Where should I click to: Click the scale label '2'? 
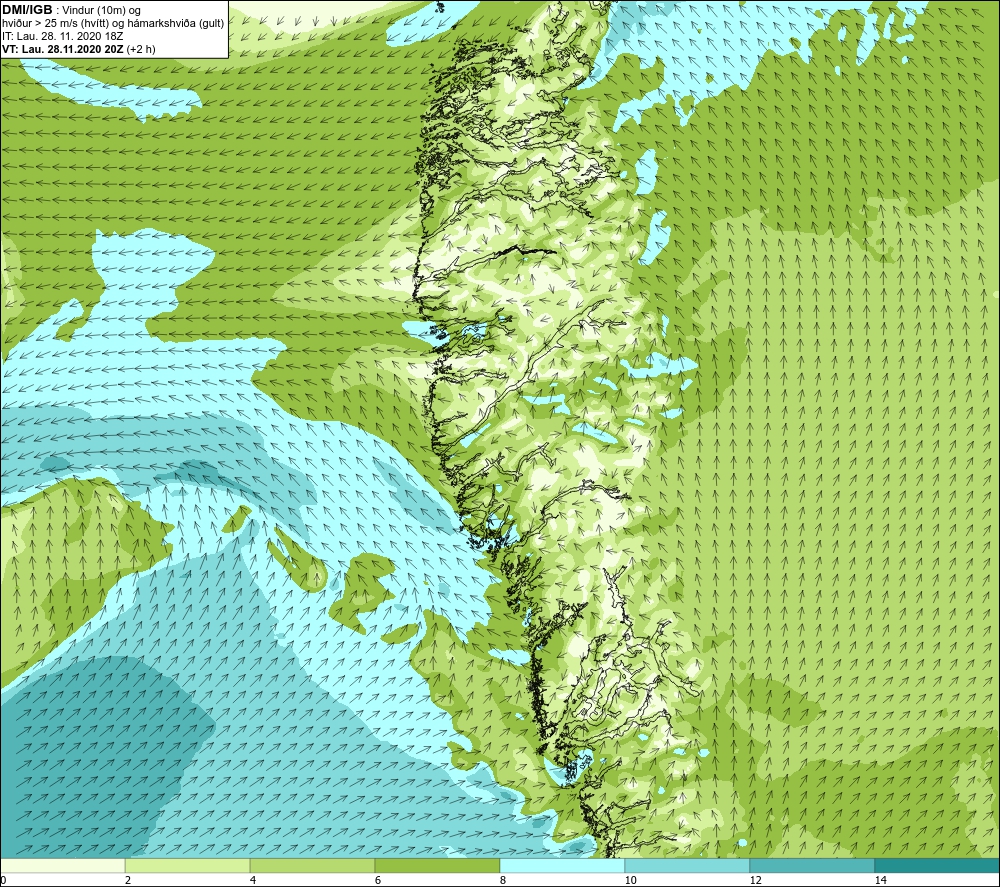tap(128, 880)
